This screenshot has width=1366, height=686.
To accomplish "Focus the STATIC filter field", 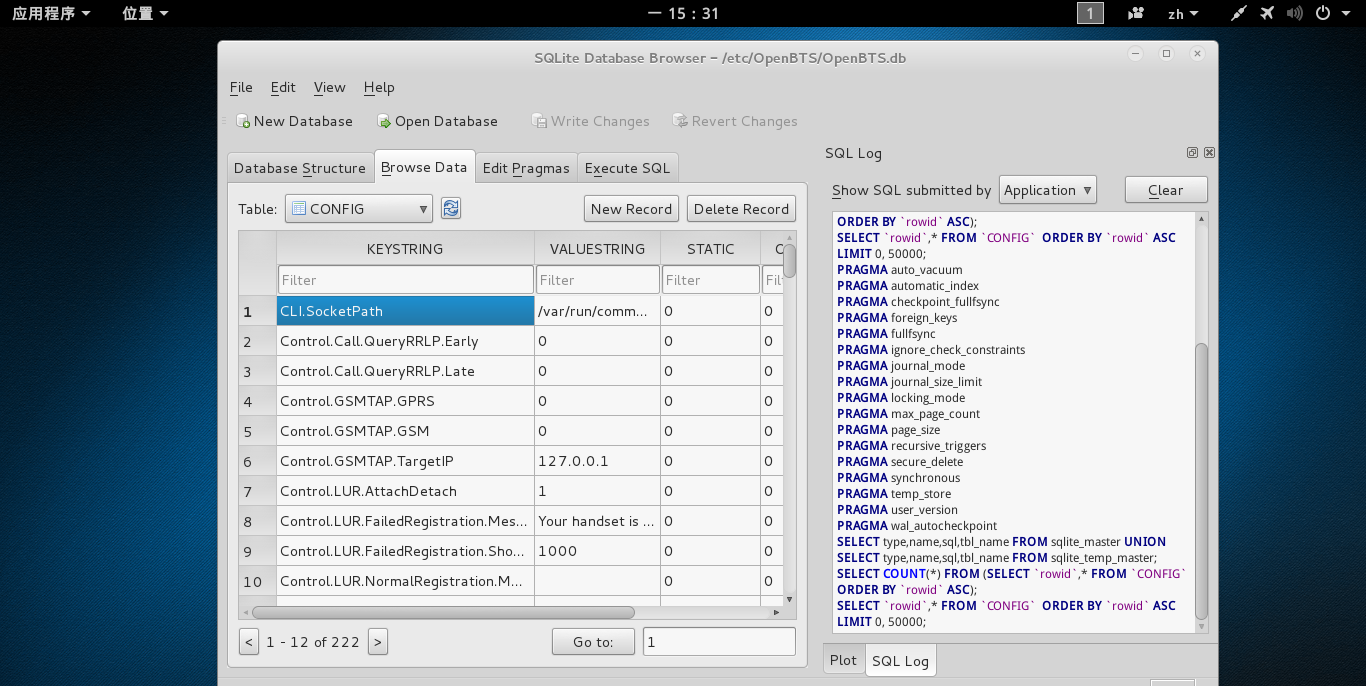I will click(710, 280).
